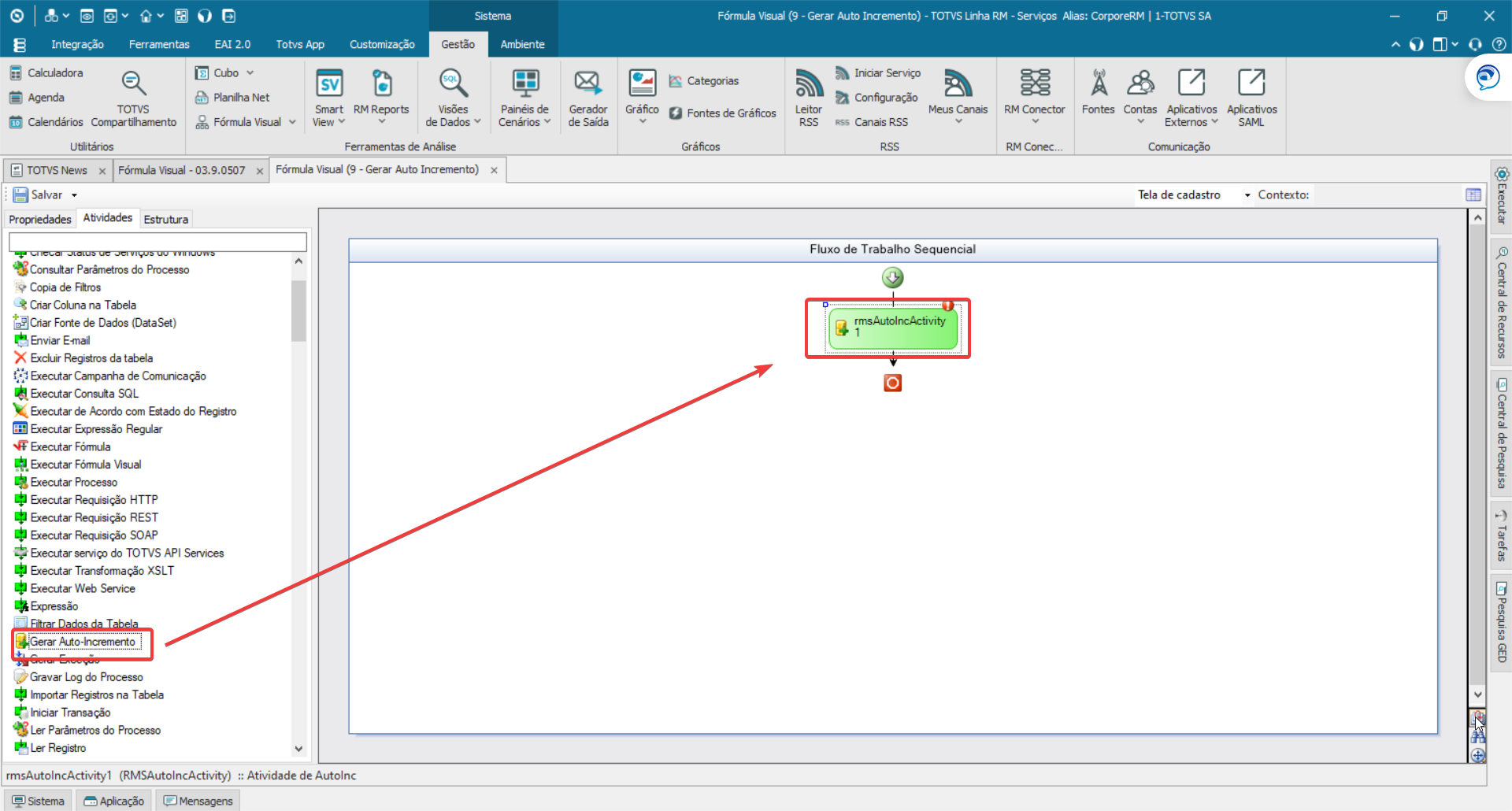1512x811 pixels.
Task: Click the activities list scroll-down arrow
Action: tap(298, 748)
